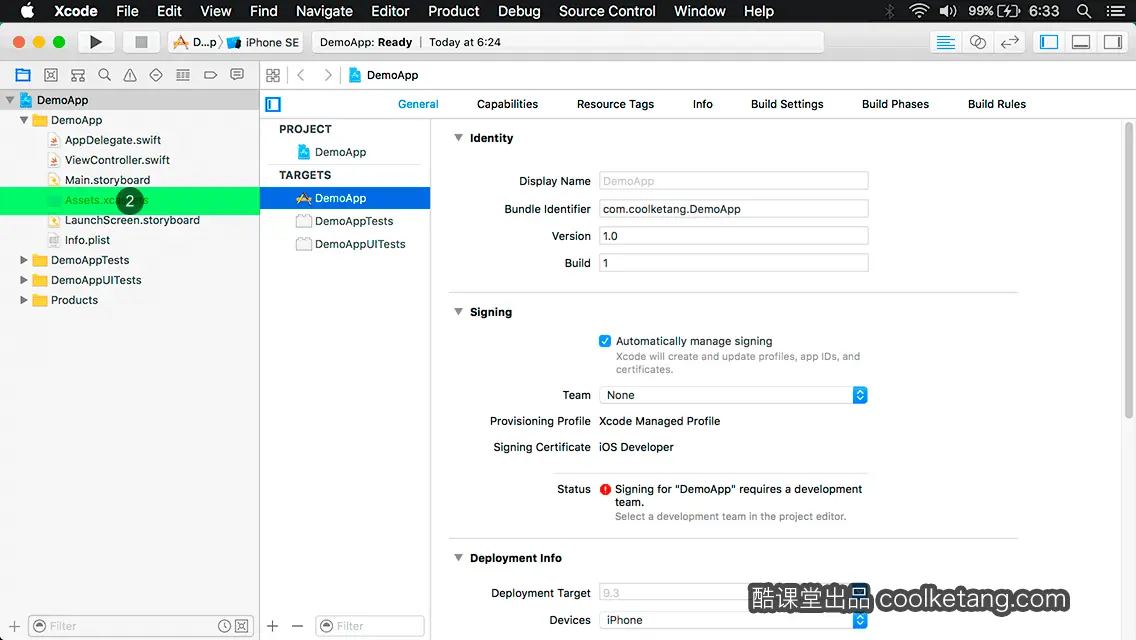This screenshot has width=1136, height=640.
Task: Open the Apple menu
Action: coord(27,11)
